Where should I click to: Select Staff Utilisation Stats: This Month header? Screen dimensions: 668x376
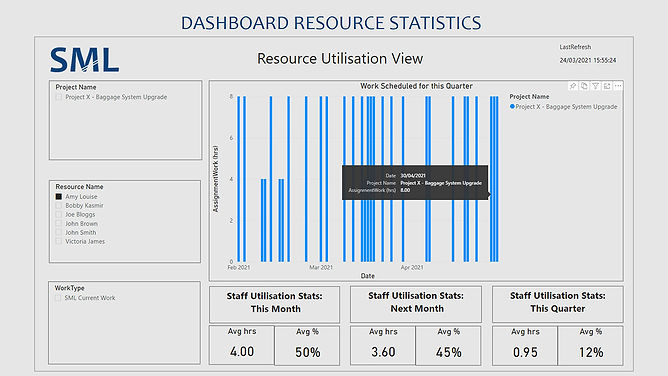tap(275, 302)
